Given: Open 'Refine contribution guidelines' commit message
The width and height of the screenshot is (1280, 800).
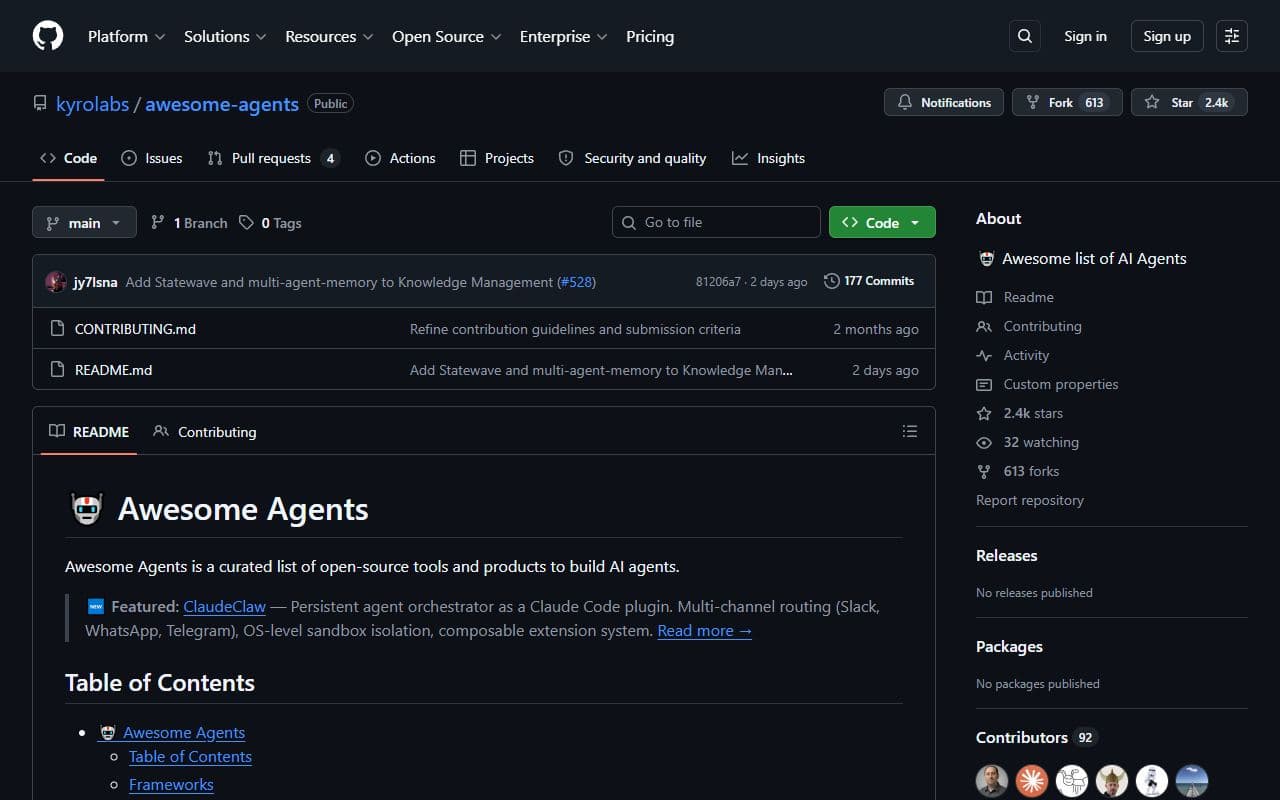Looking at the screenshot, I should point(575,329).
